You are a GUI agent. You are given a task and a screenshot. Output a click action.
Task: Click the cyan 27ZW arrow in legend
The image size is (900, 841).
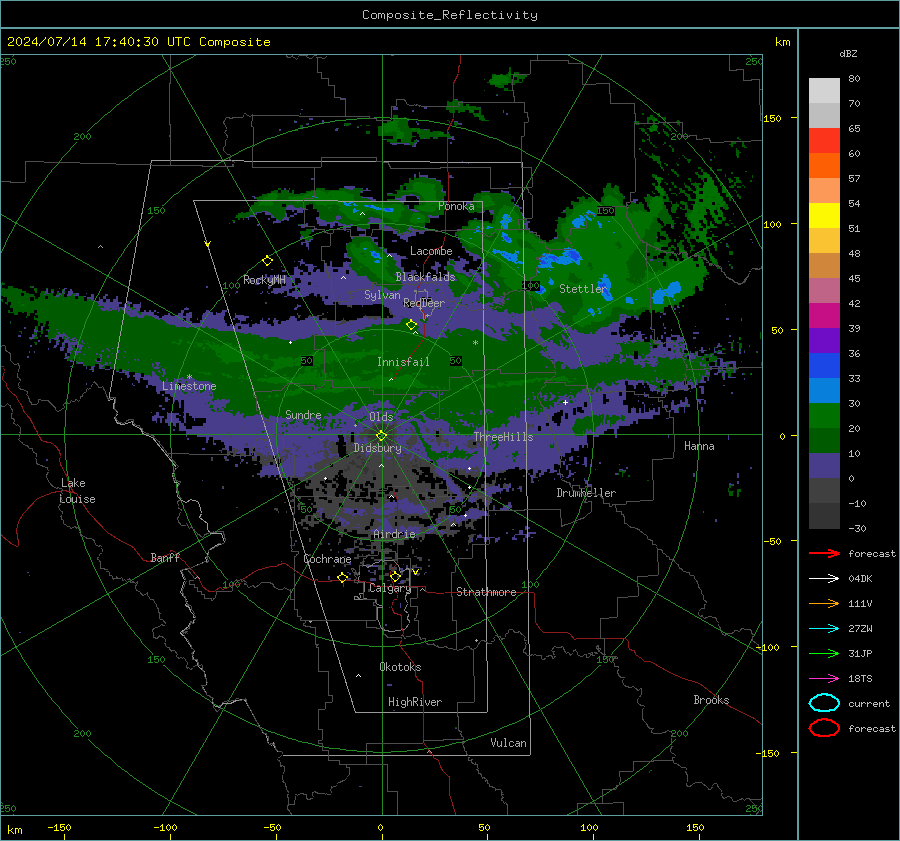coord(824,628)
